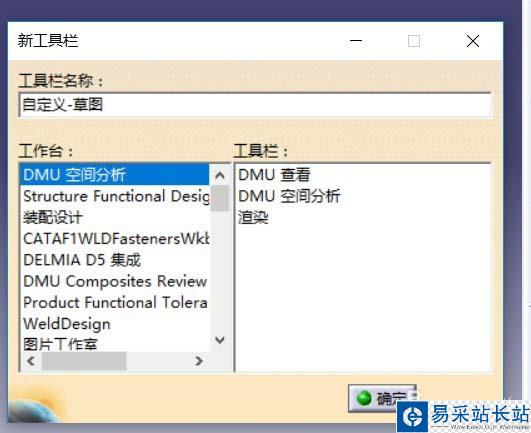Click the horizontal scrollbar thumb in workbench list
This screenshot has height=433, width=531.
[84, 361]
